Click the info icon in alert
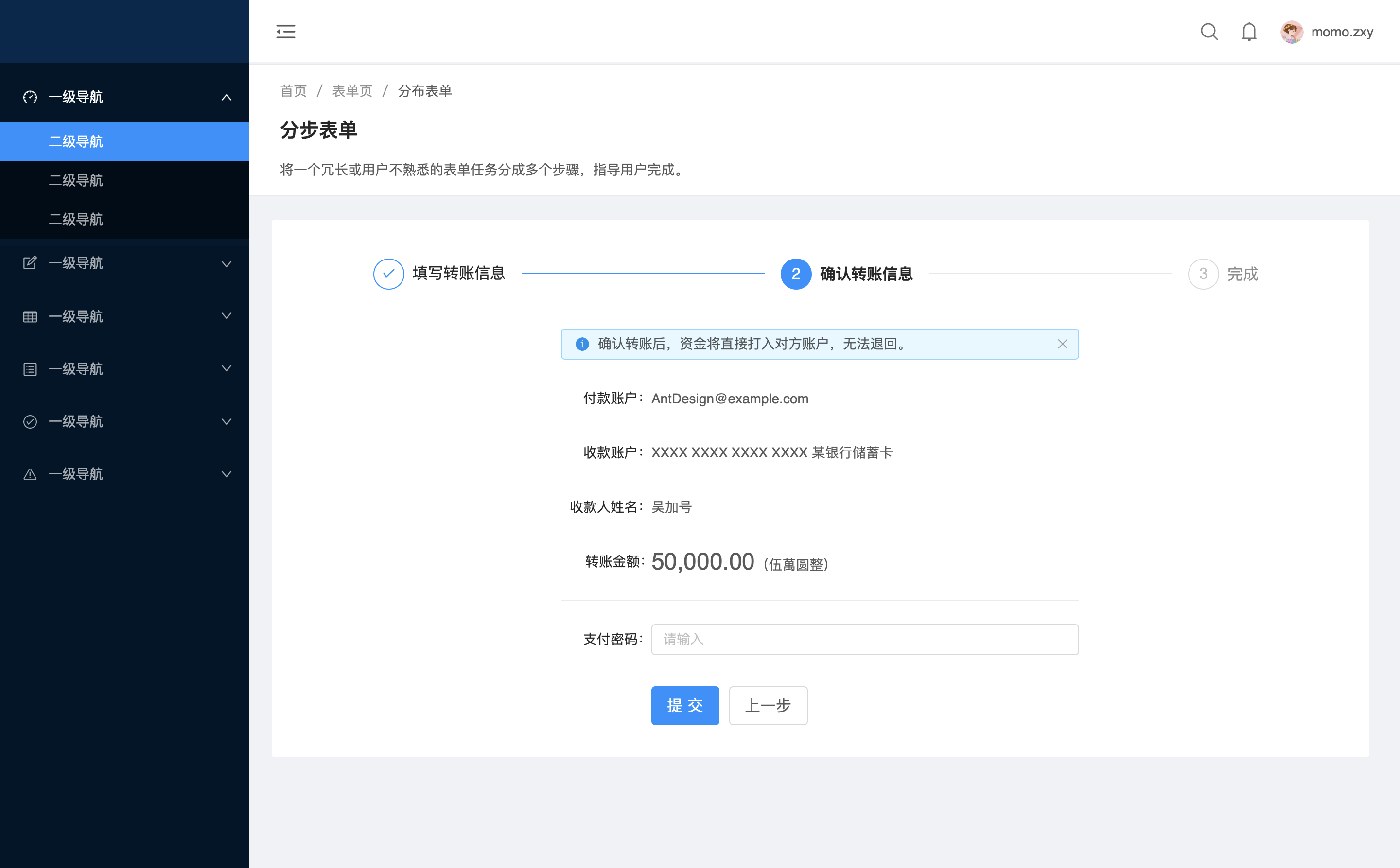Viewport: 1400px width, 868px height. (x=582, y=344)
